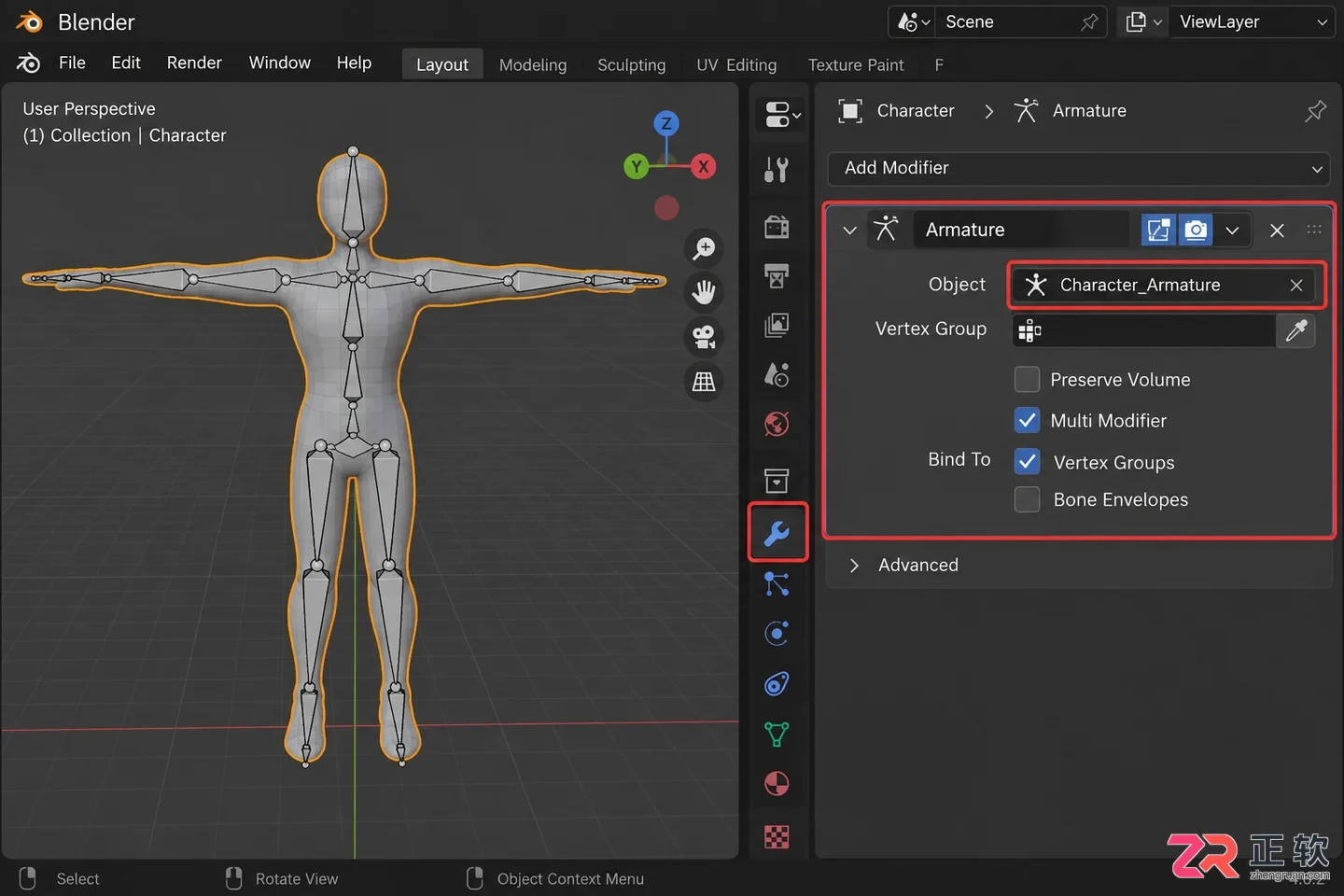
Task: Open the View Layer properties tab
Action: (x=777, y=325)
